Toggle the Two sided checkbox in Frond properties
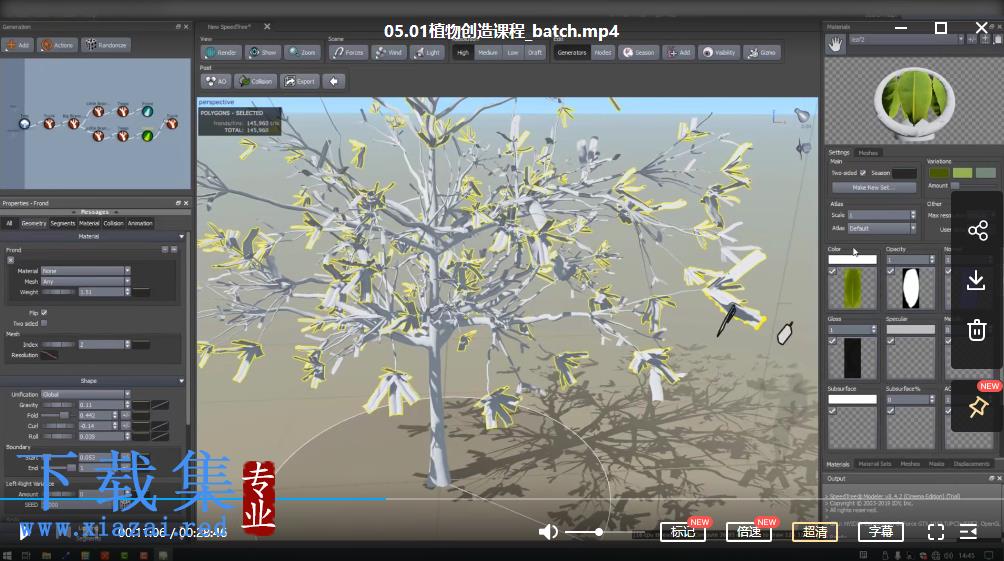This screenshot has width=1004, height=561. 44,323
